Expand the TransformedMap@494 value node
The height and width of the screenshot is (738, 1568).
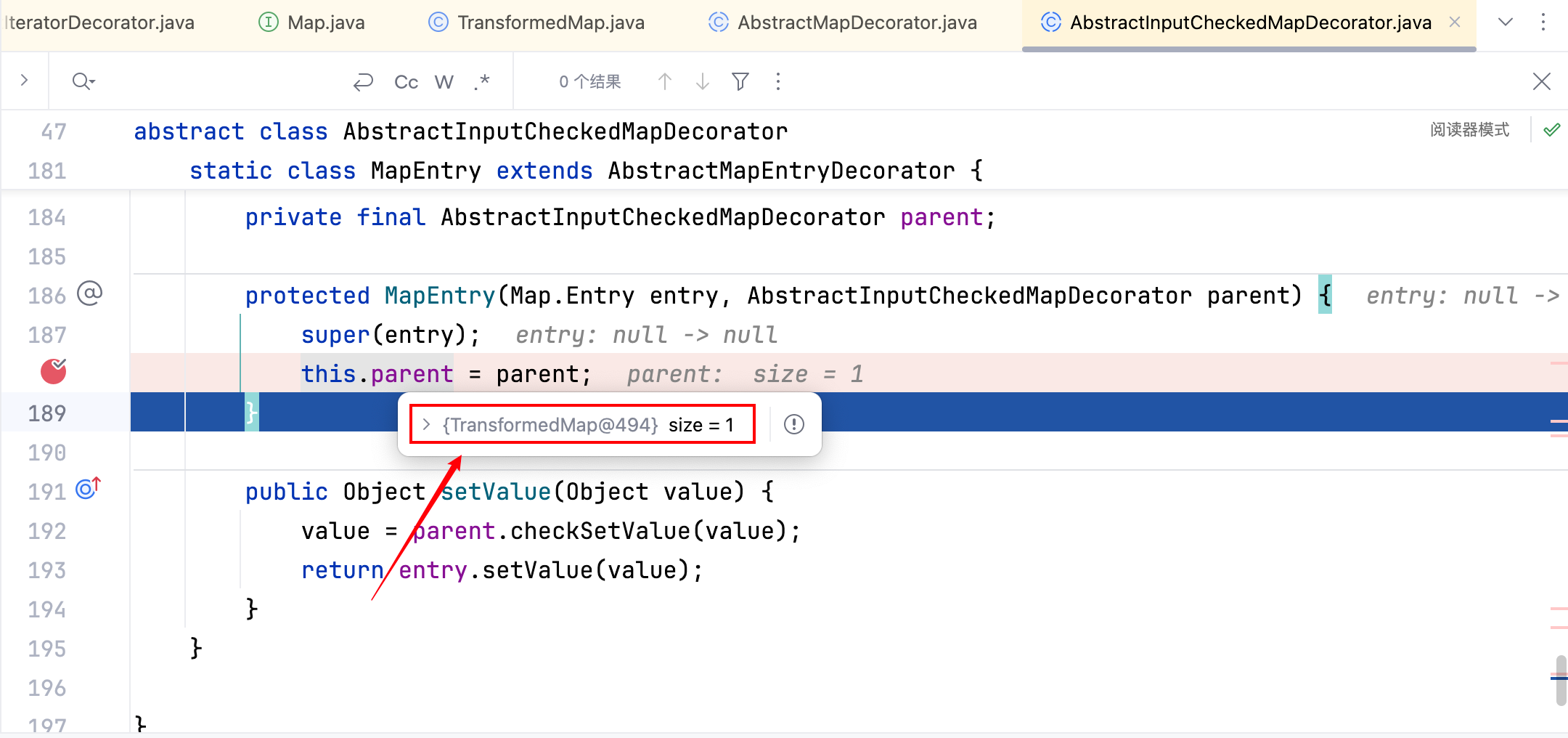tap(427, 424)
